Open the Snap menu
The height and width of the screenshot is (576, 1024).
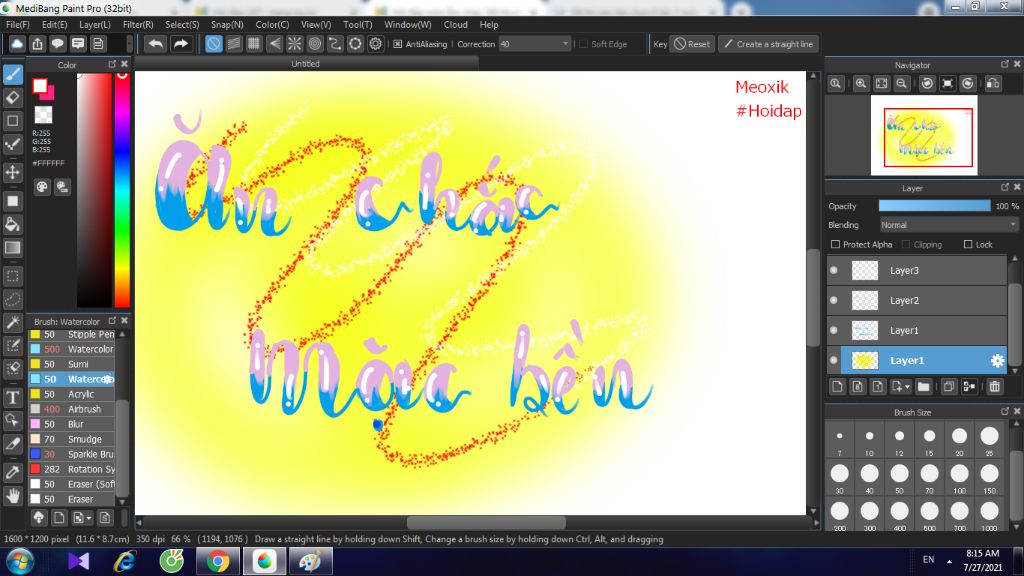(227, 24)
